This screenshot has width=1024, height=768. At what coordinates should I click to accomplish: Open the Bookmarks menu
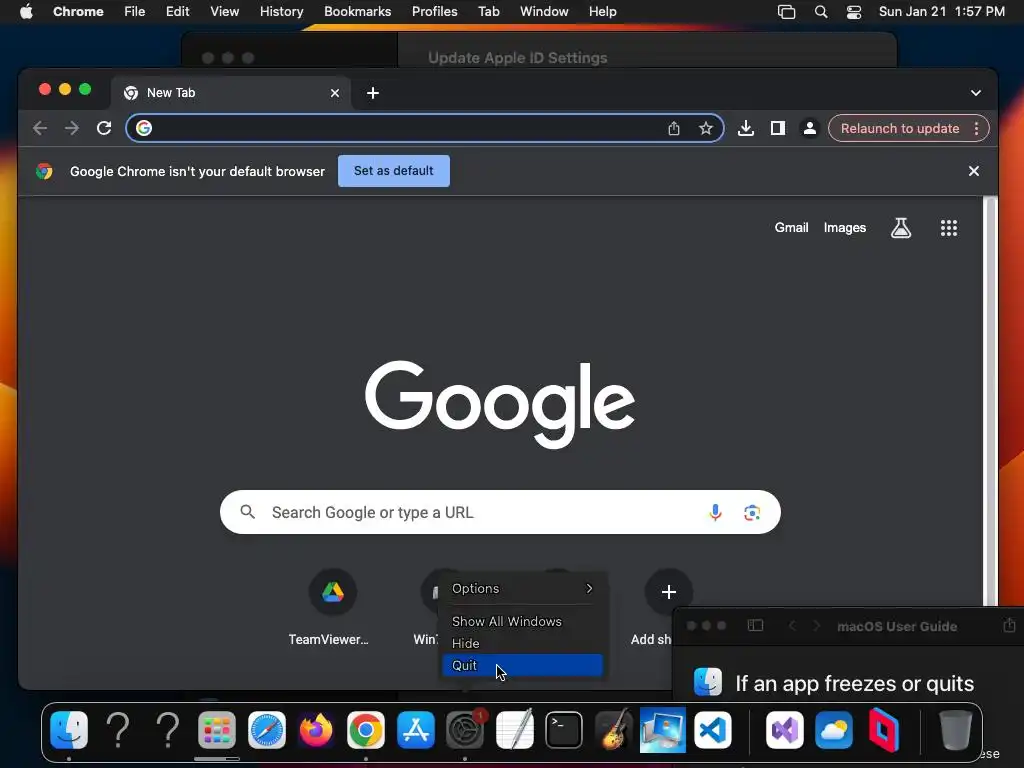click(357, 12)
